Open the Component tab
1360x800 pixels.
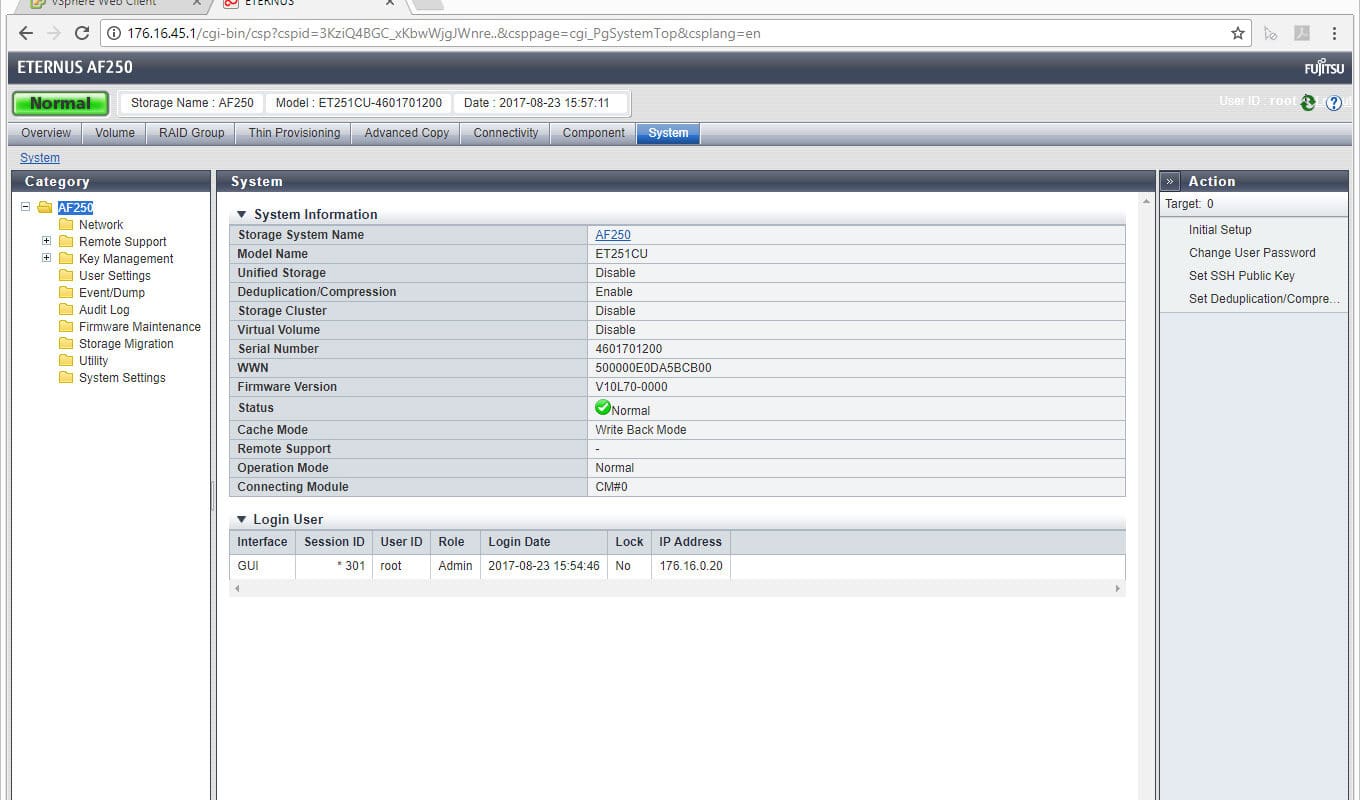pos(594,133)
